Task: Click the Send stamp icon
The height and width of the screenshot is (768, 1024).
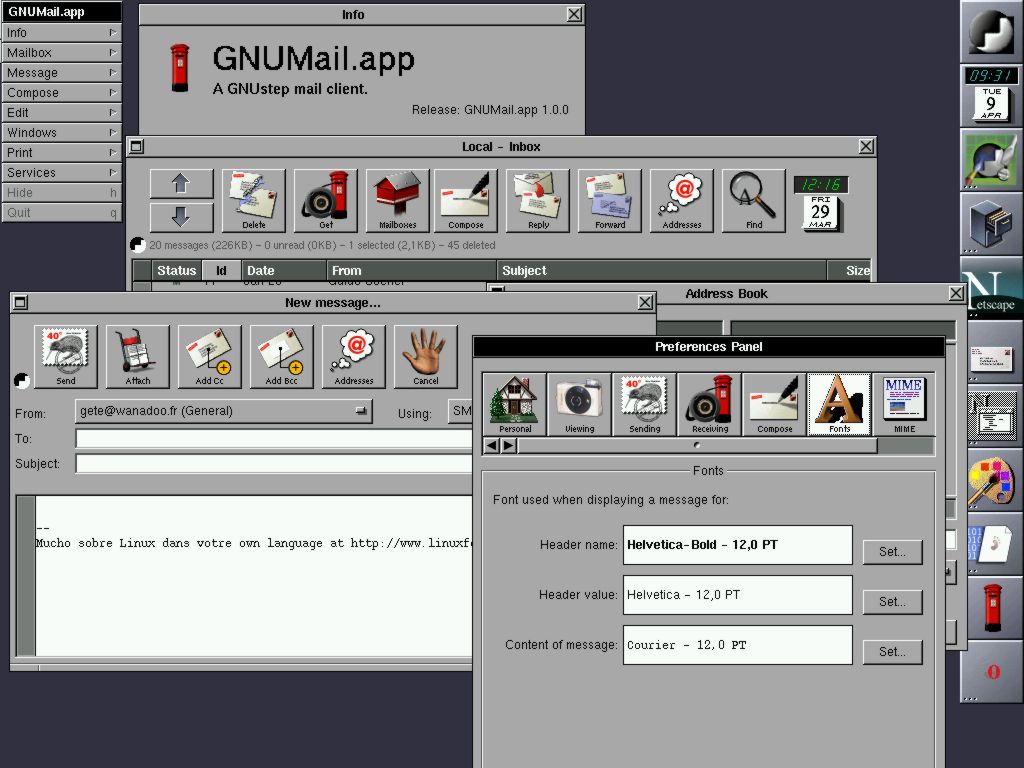Action: pos(66,356)
